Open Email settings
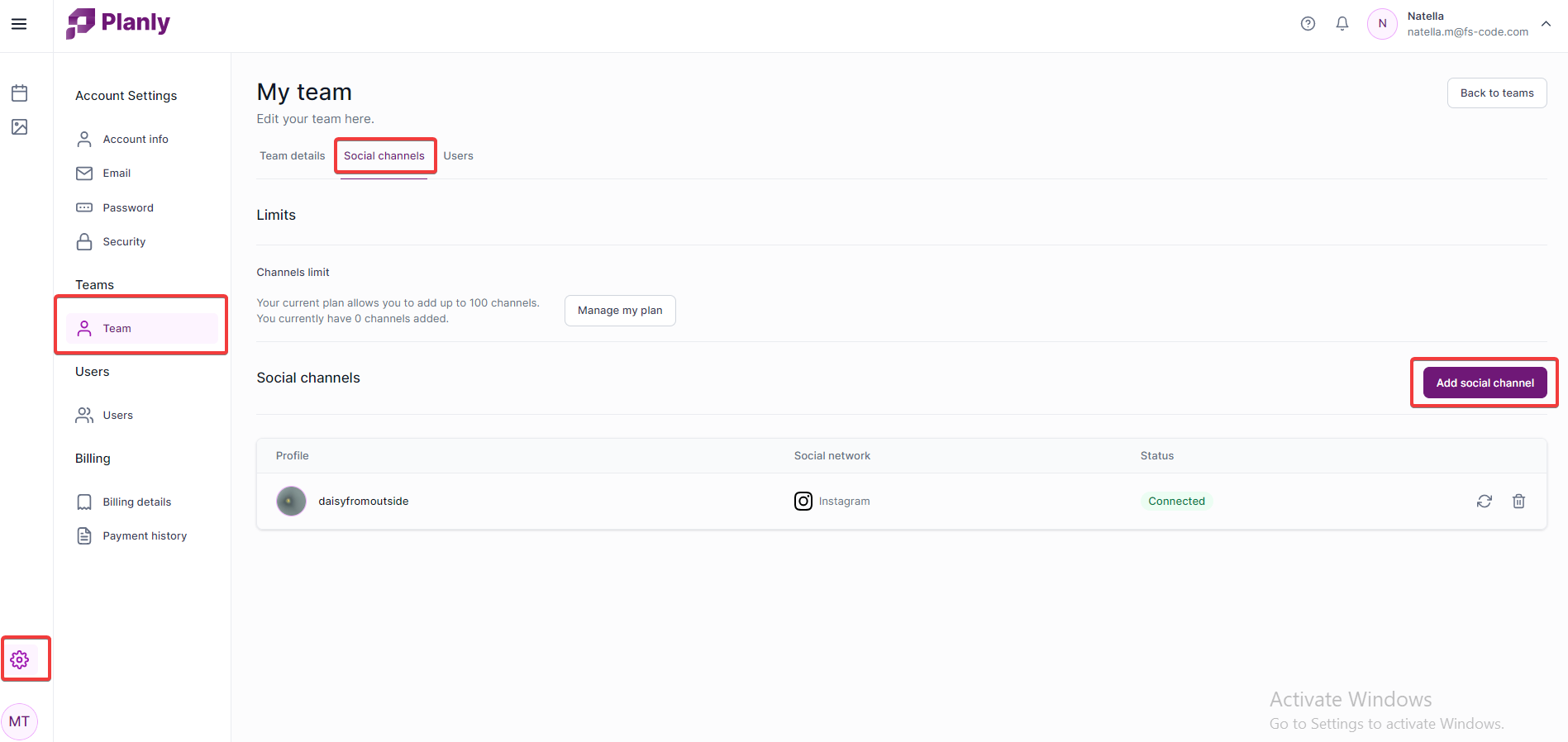Viewport: 1568px width, 742px height. [141, 173]
